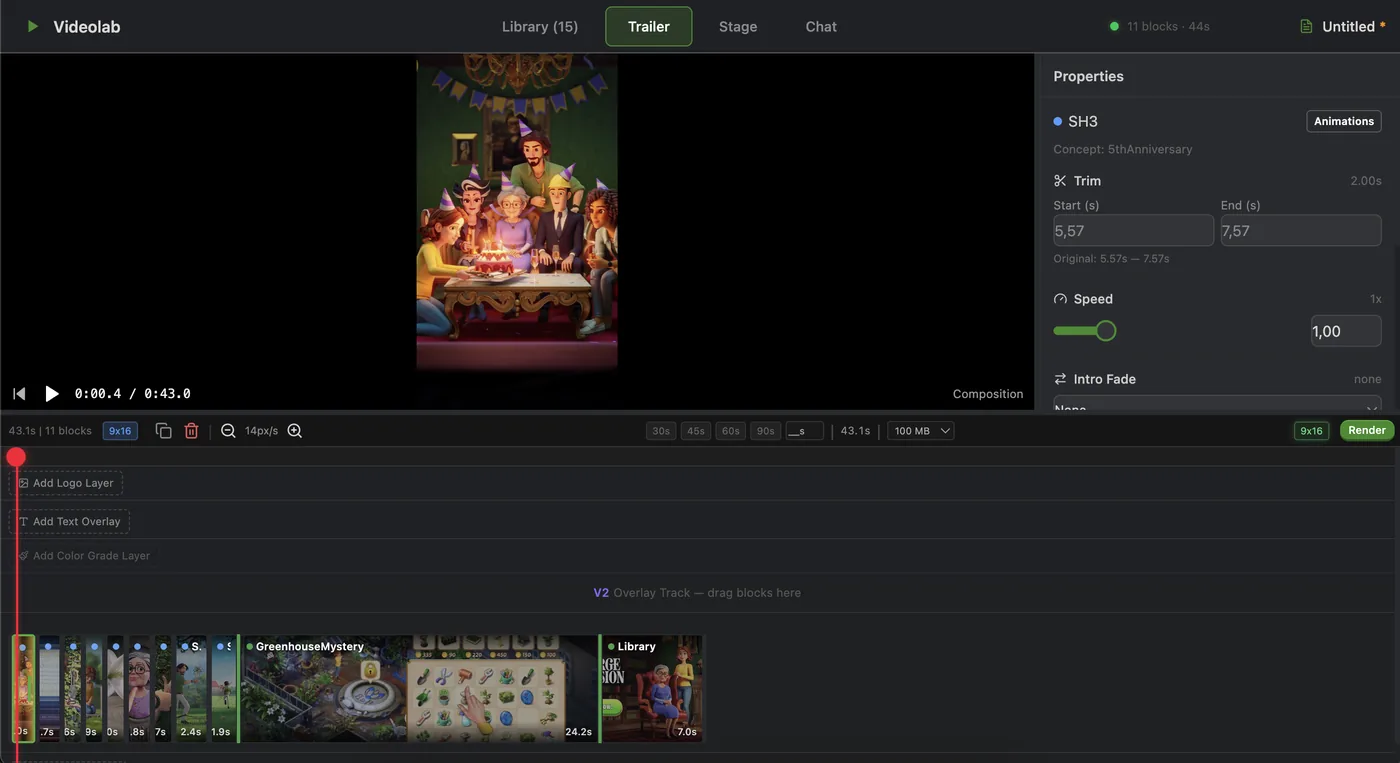Click the V2 Overlay Track area
The width and height of the screenshot is (1400, 763).
pyautogui.click(x=697, y=593)
